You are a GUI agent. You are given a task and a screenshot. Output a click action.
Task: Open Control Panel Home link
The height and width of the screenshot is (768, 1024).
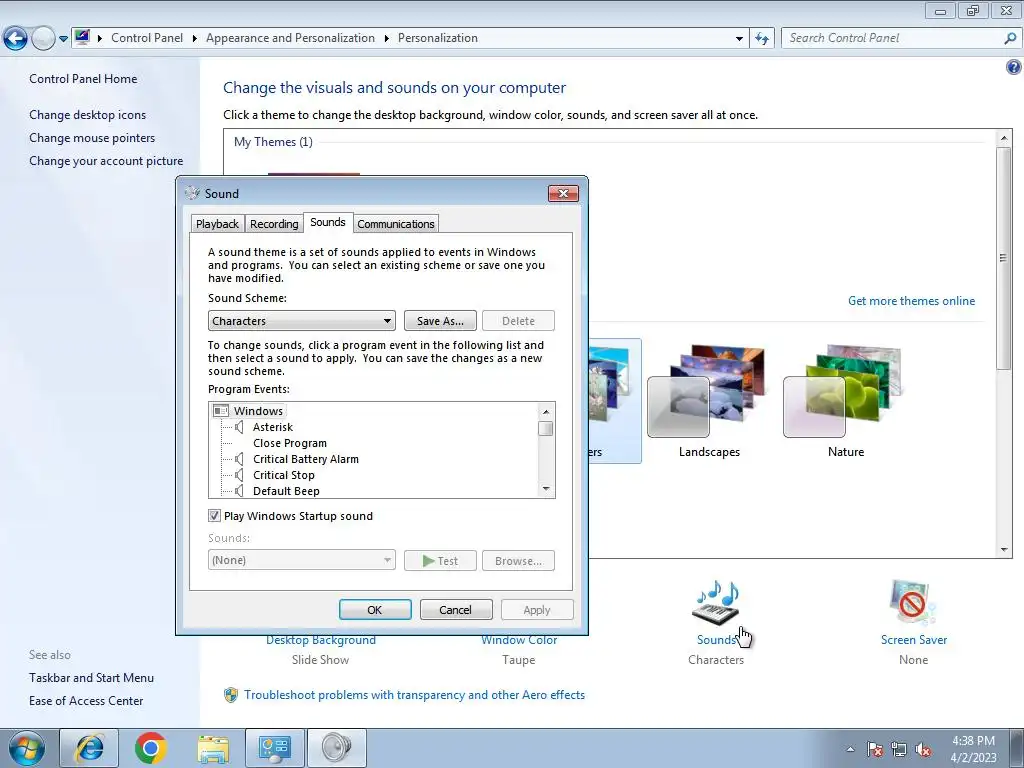[x=83, y=78]
